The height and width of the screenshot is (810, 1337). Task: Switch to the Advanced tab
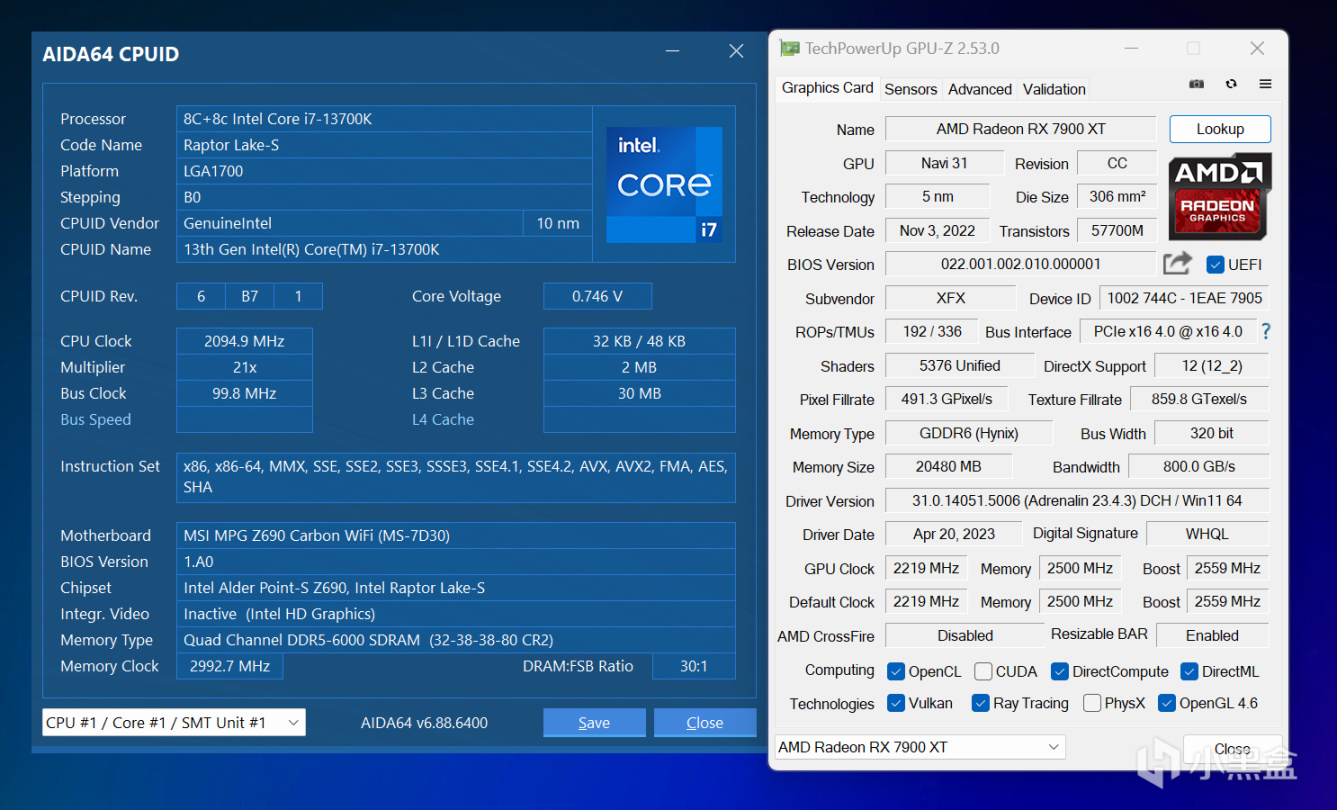pyautogui.click(x=979, y=89)
